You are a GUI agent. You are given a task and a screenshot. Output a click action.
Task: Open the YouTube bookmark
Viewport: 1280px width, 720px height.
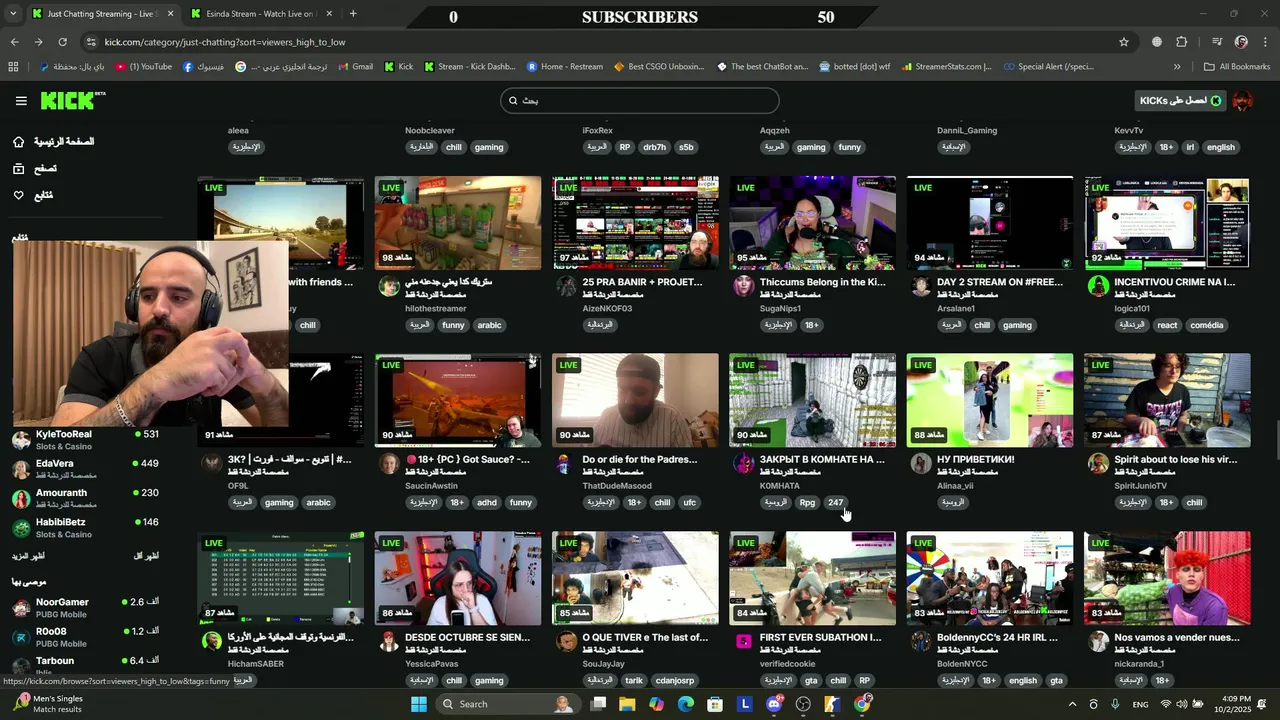[x=144, y=67]
